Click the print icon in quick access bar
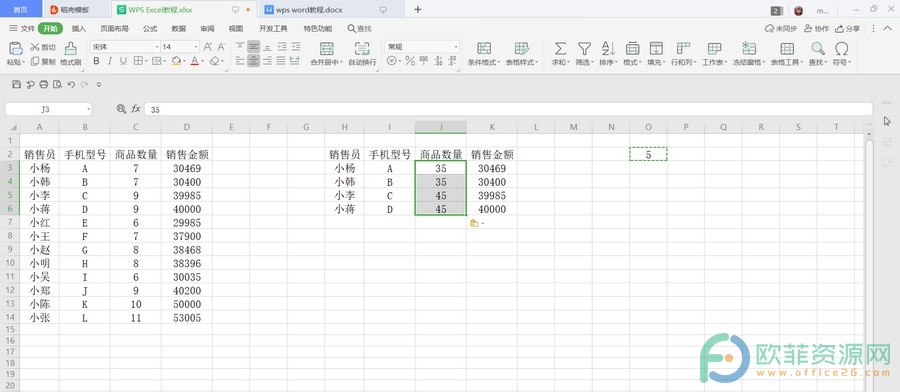Screen dimensions: 900x392 (x=44, y=84)
